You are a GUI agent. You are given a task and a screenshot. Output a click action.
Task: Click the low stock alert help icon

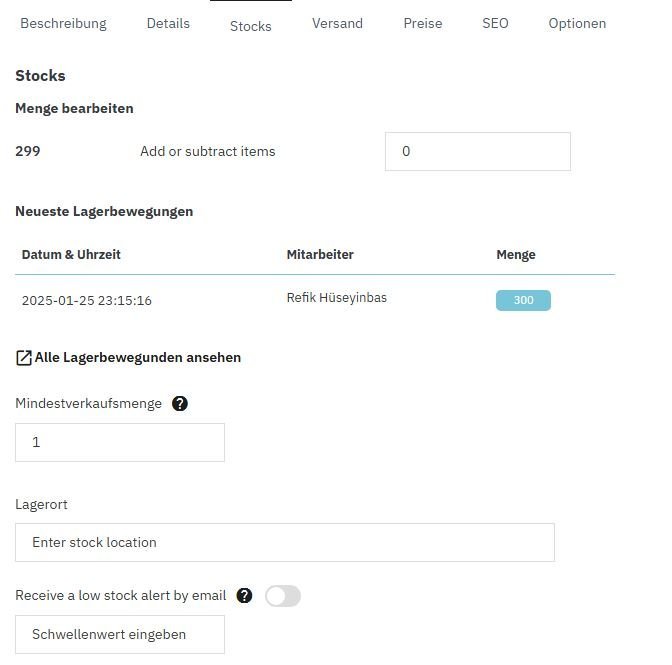pyautogui.click(x=245, y=596)
